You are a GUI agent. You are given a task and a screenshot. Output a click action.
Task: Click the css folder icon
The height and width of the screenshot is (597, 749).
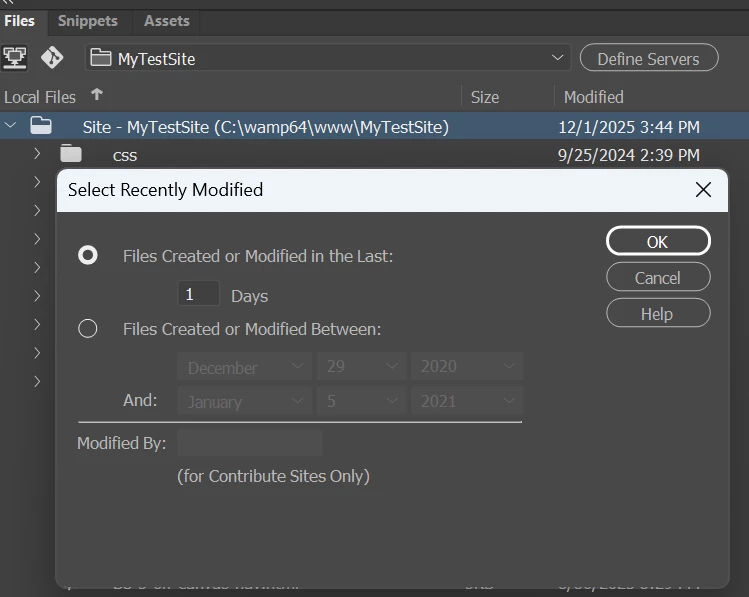click(71, 154)
